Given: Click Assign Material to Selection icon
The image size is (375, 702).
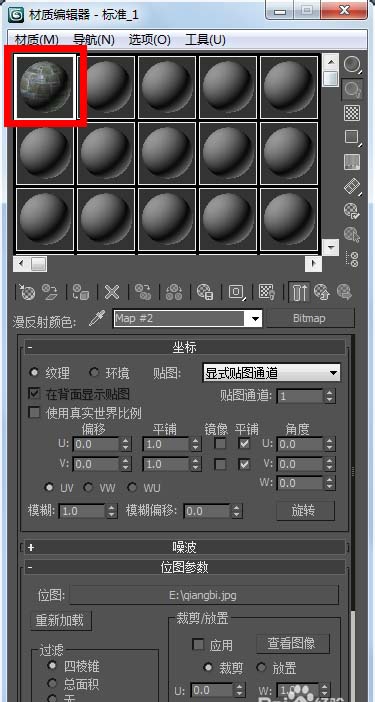Looking at the screenshot, I should point(81,292).
